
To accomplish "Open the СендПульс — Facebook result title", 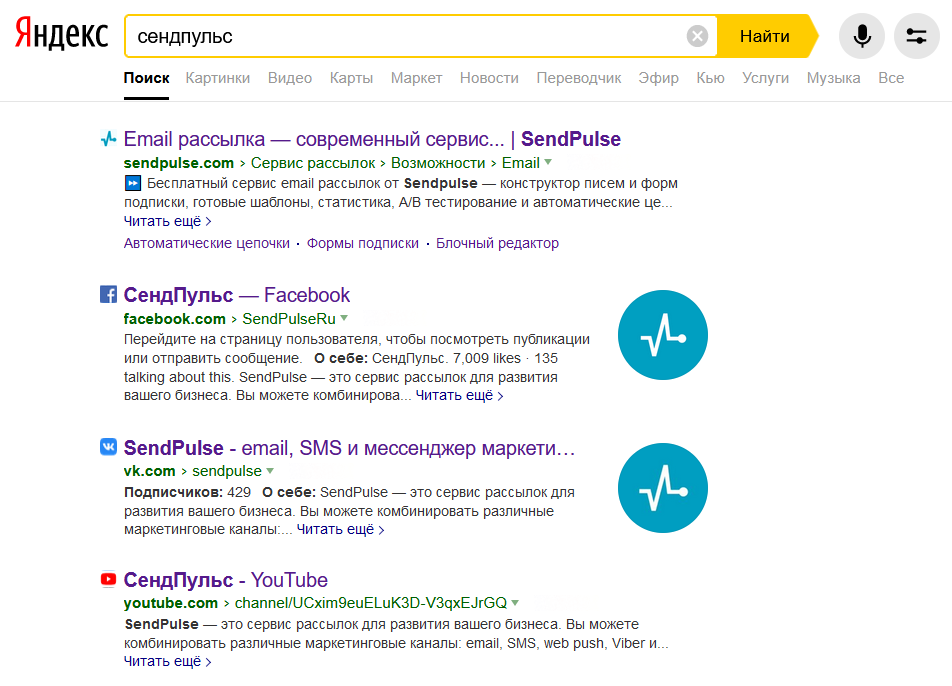I will [237, 295].
